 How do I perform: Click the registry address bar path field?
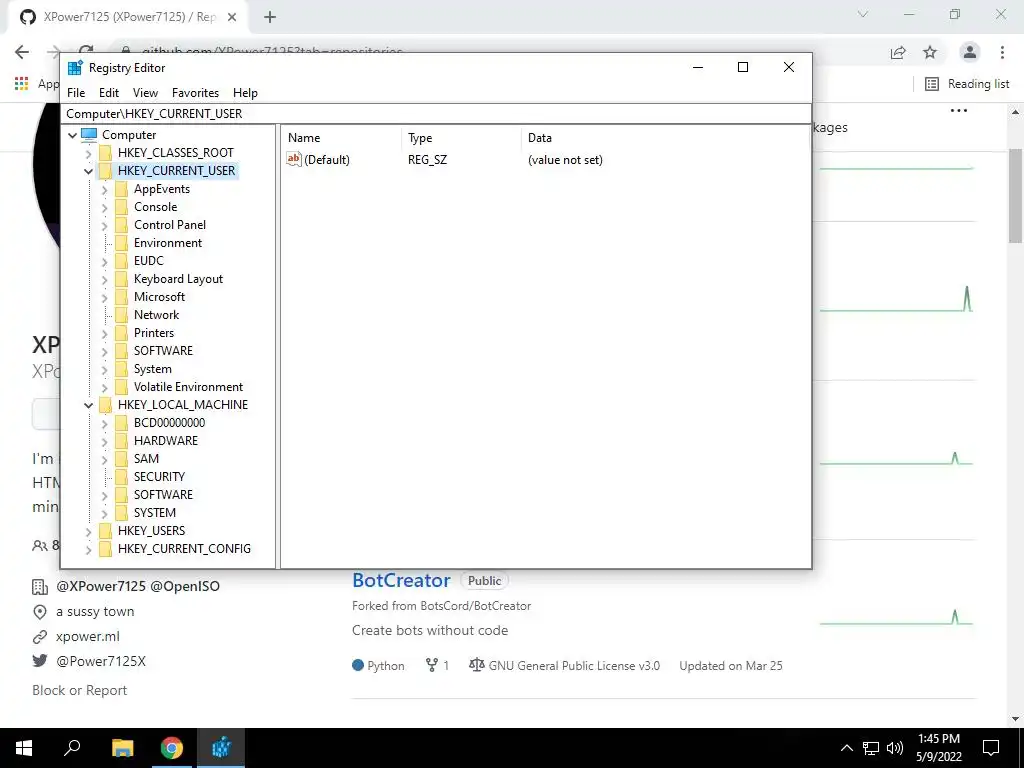(x=436, y=114)
